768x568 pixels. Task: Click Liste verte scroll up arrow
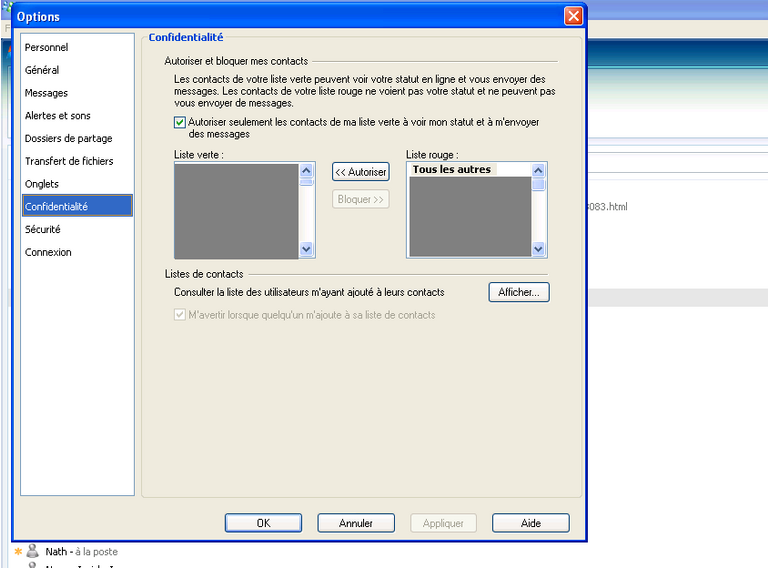click(x=307, y=170)
